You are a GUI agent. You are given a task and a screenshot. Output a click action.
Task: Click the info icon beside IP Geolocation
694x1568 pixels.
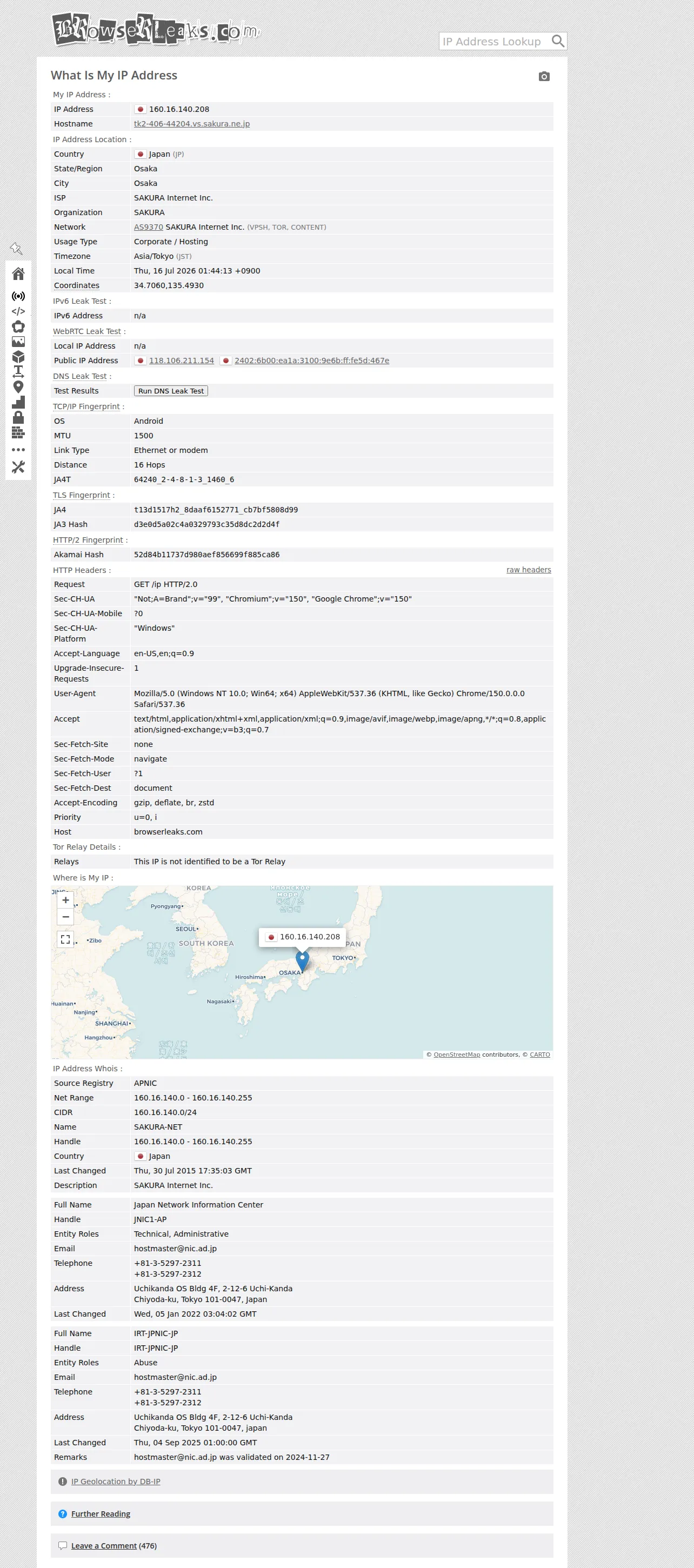63,1482
